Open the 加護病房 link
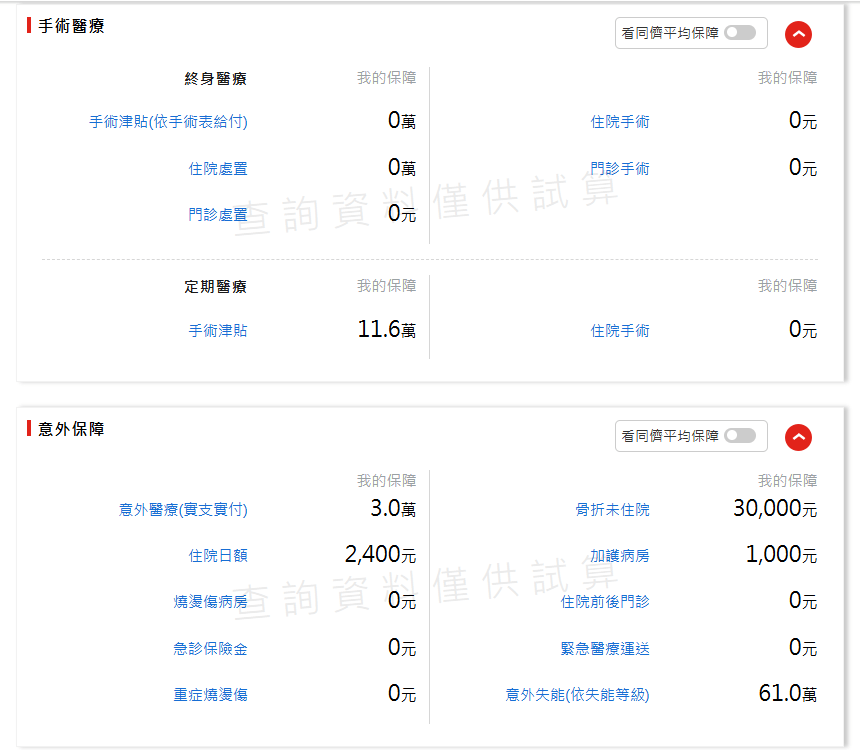This screenshot has height=750, width=860. (x=620, y=556)
